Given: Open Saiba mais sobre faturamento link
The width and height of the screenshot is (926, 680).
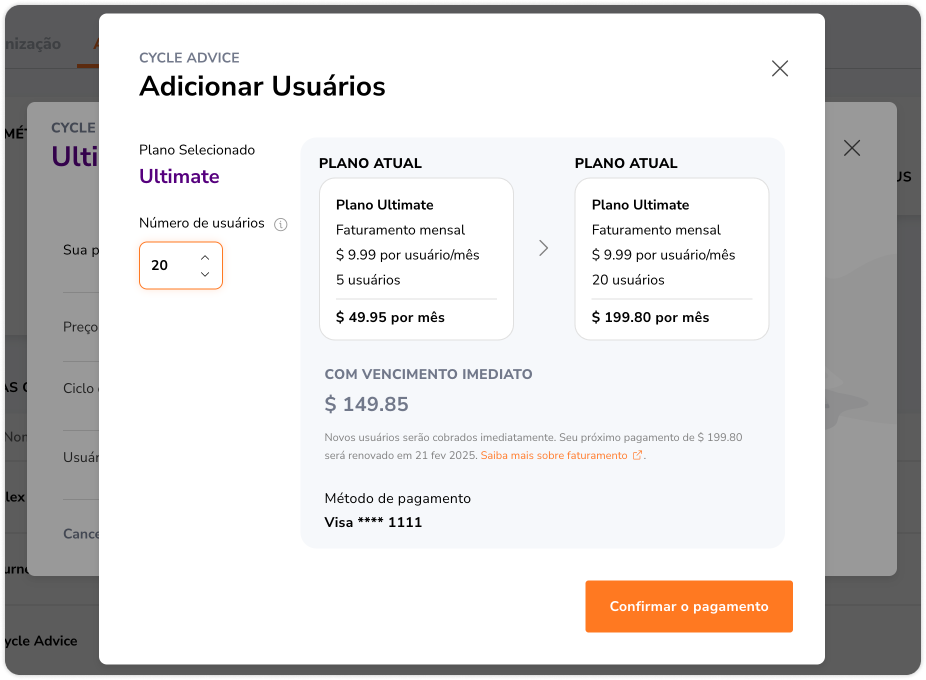Looking at the screenshot, I should 554,455.
